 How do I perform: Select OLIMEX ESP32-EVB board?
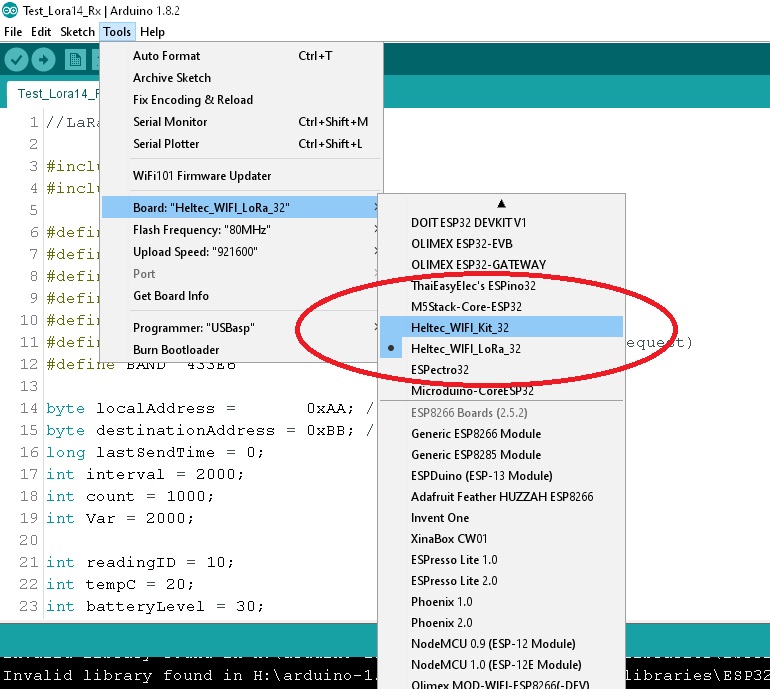pyautogui.click(x=501, y=244)
